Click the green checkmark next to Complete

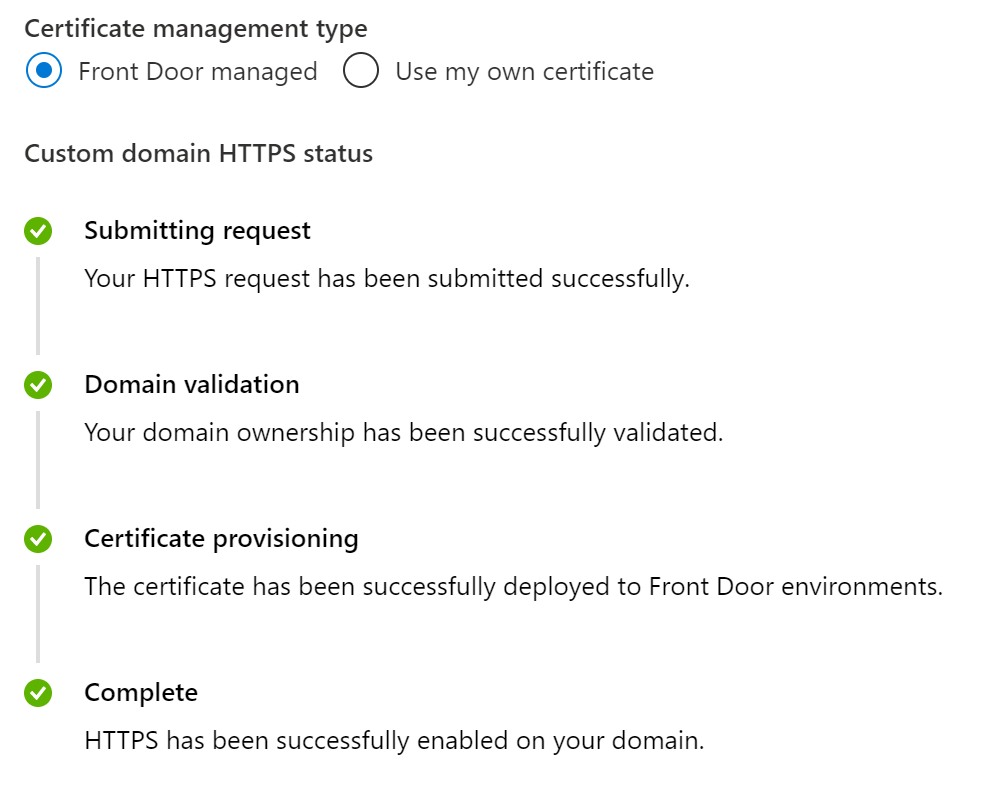(x=38, y=693)
